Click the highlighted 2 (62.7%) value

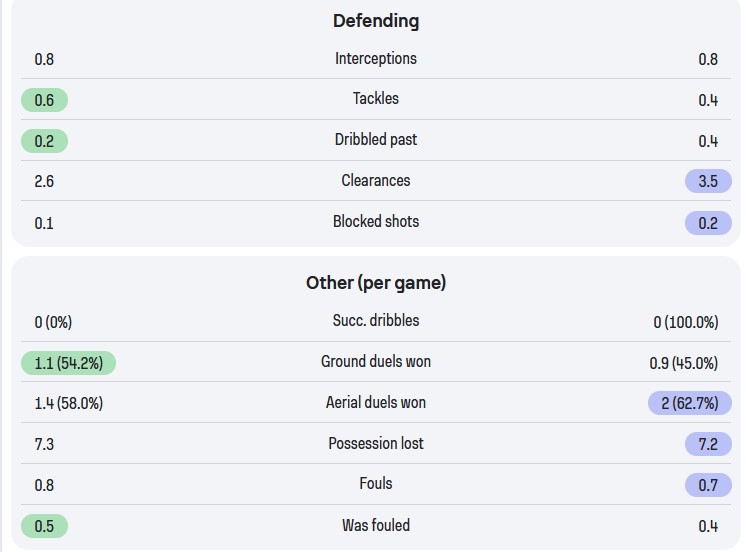pos(690,404)
